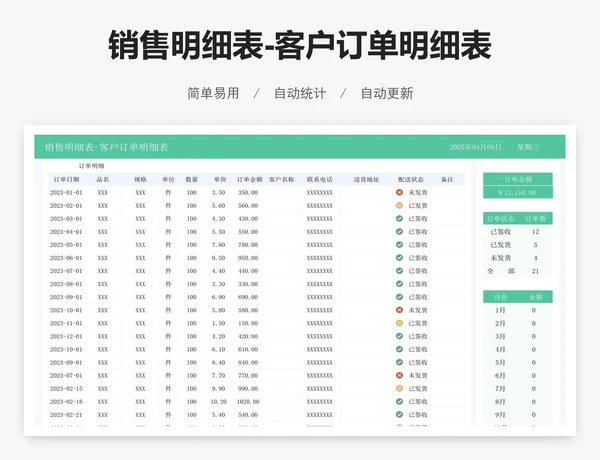Viewport: 600px width, 460px height.
Task: Click the total value ¥12,110.00
Action: tap(518, 192)
